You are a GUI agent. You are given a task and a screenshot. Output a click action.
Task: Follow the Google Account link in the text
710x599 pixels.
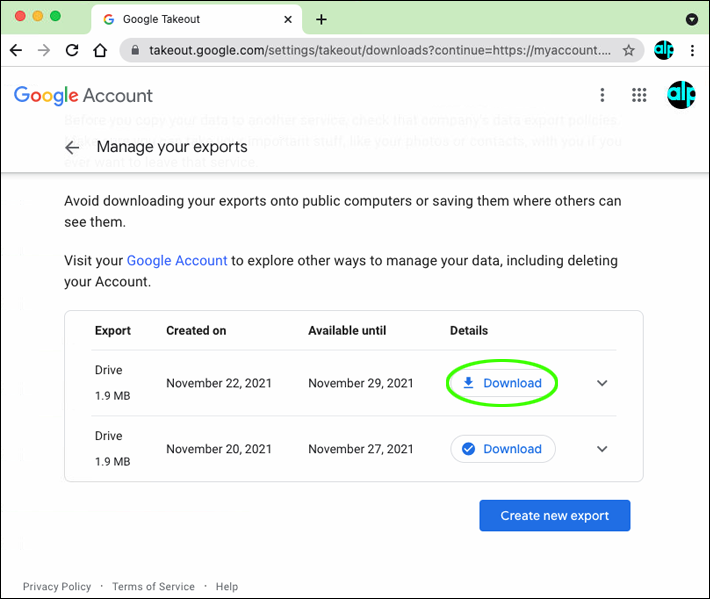coord(177,260)
